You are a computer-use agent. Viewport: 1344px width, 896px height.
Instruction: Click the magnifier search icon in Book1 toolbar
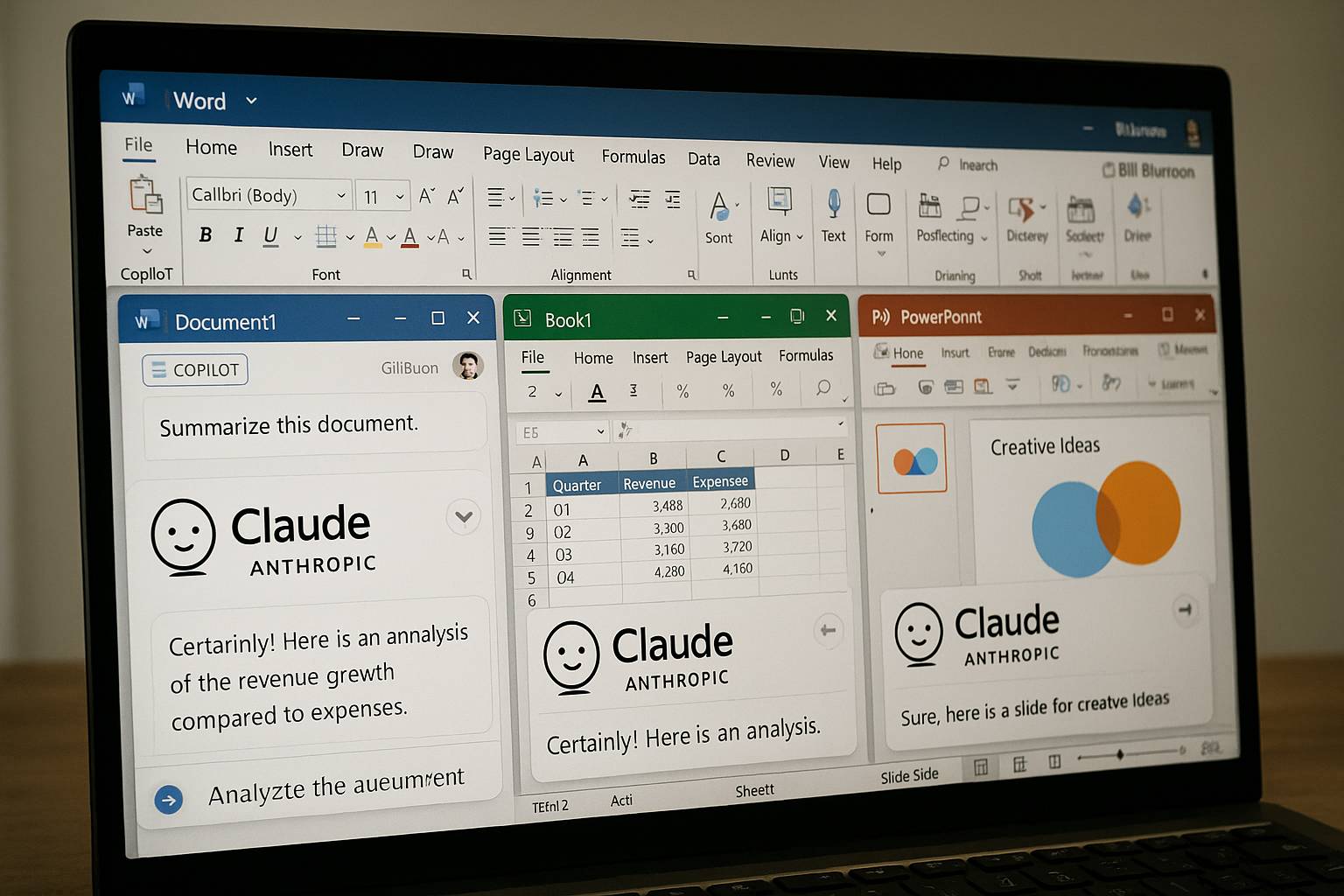[x=822, y=388]
